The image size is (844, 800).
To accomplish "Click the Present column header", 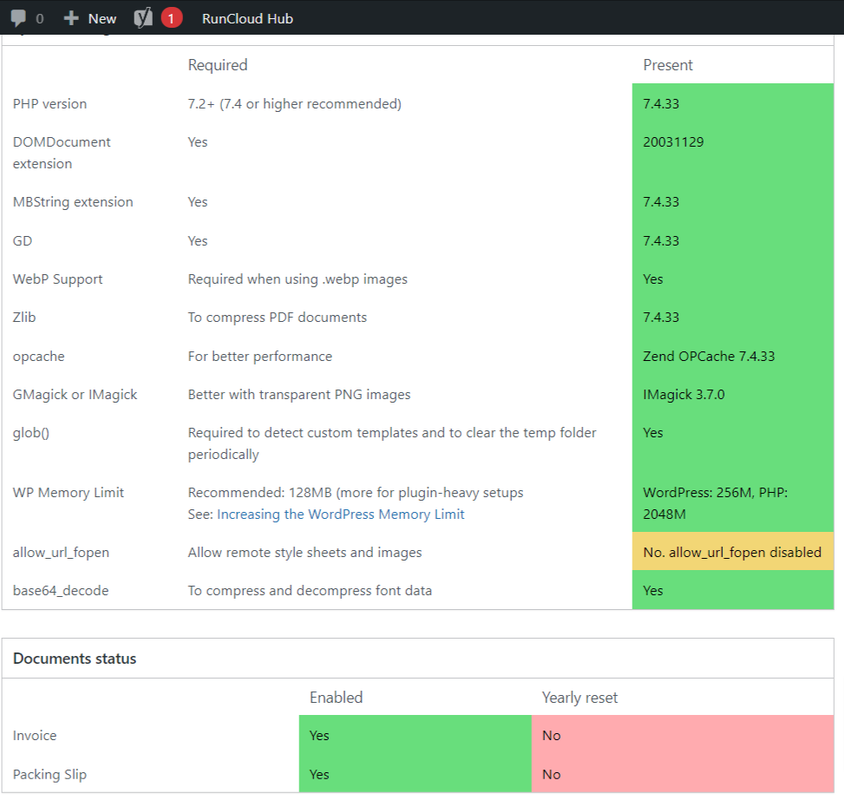I will click(667, 65).
